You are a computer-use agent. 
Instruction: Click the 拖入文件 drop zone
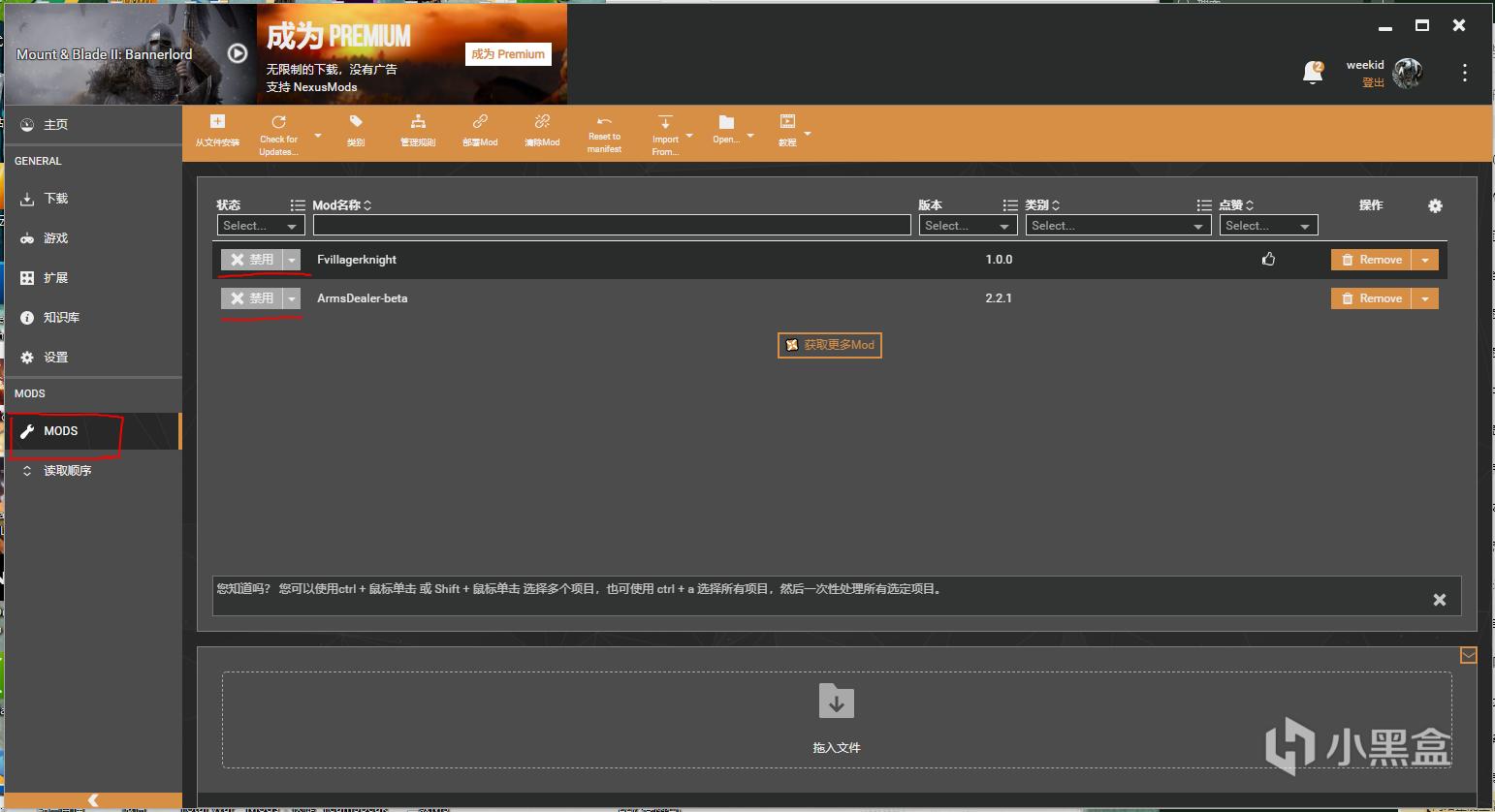tap(837, 720)
